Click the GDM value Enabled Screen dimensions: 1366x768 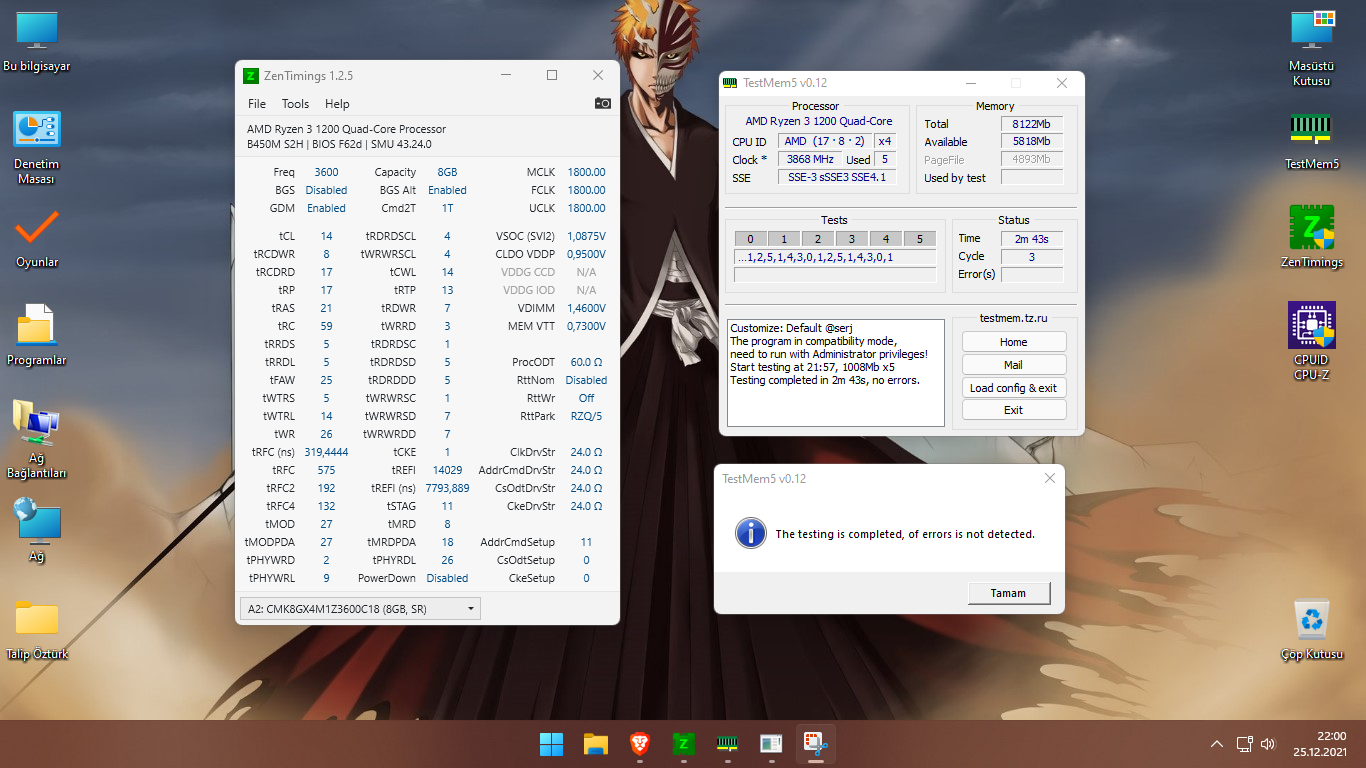[326, 208]
